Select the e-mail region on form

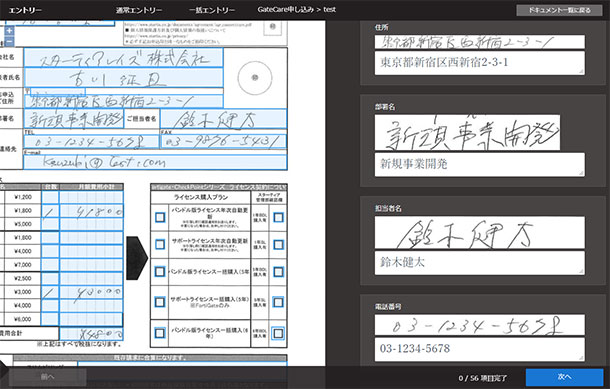[155, 162]
